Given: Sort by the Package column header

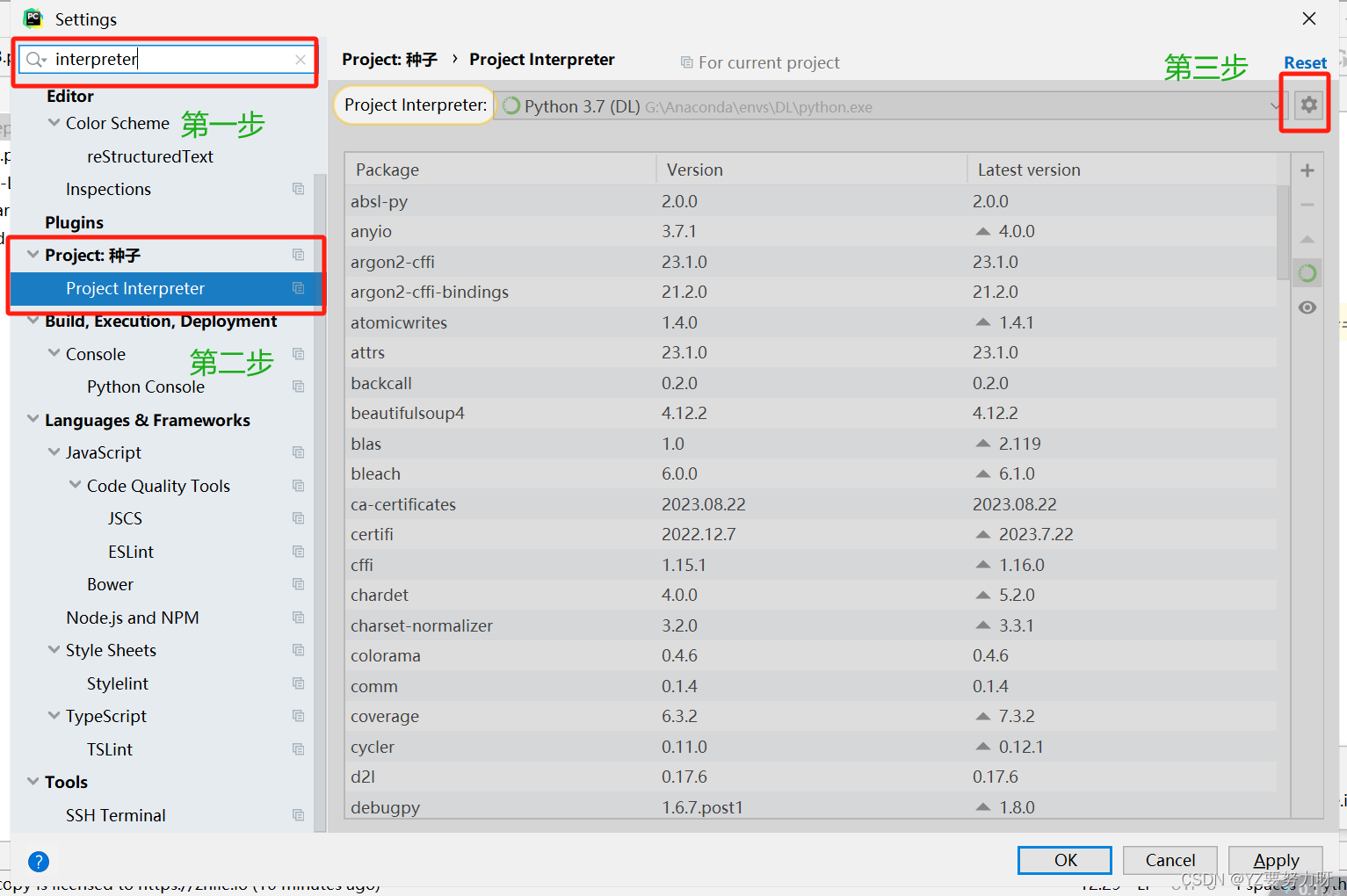Looking at the screenshot, I should 501,170.
